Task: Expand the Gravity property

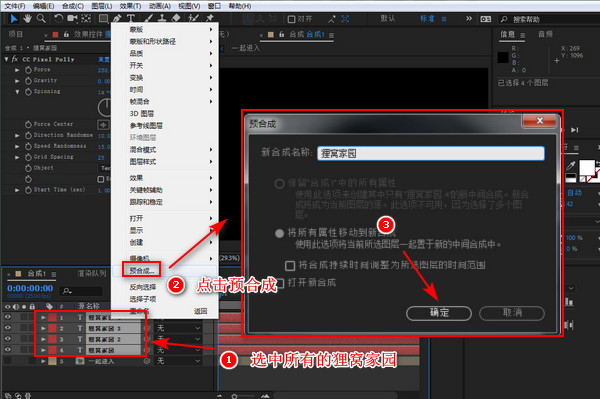Action: [17, 81]
